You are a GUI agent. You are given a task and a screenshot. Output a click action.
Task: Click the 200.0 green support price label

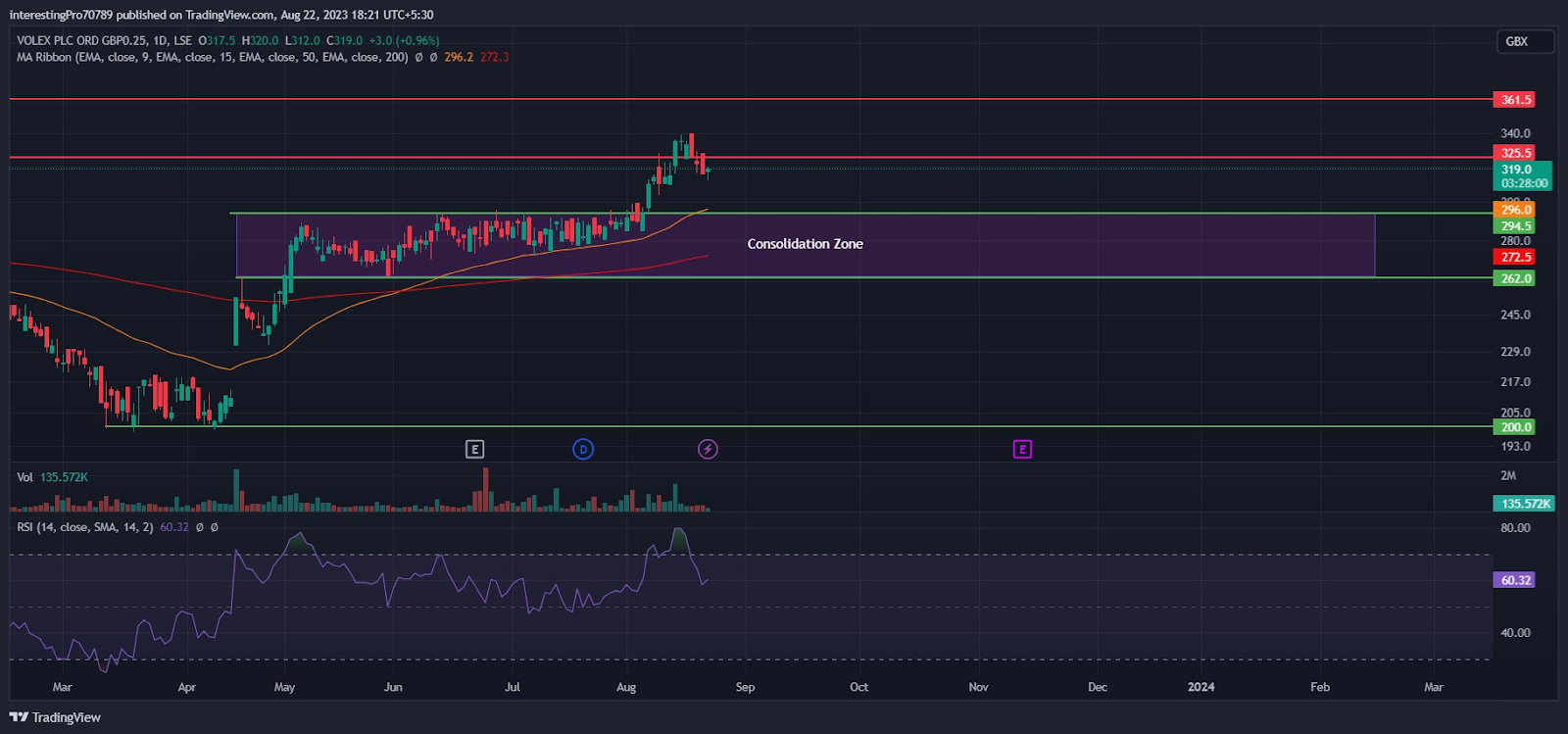[x=1515, y=427]
